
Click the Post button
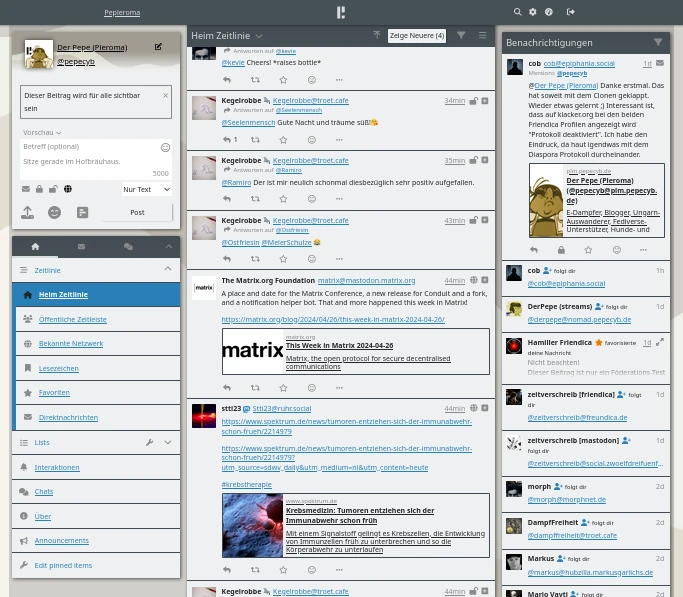tap(137, 212)
